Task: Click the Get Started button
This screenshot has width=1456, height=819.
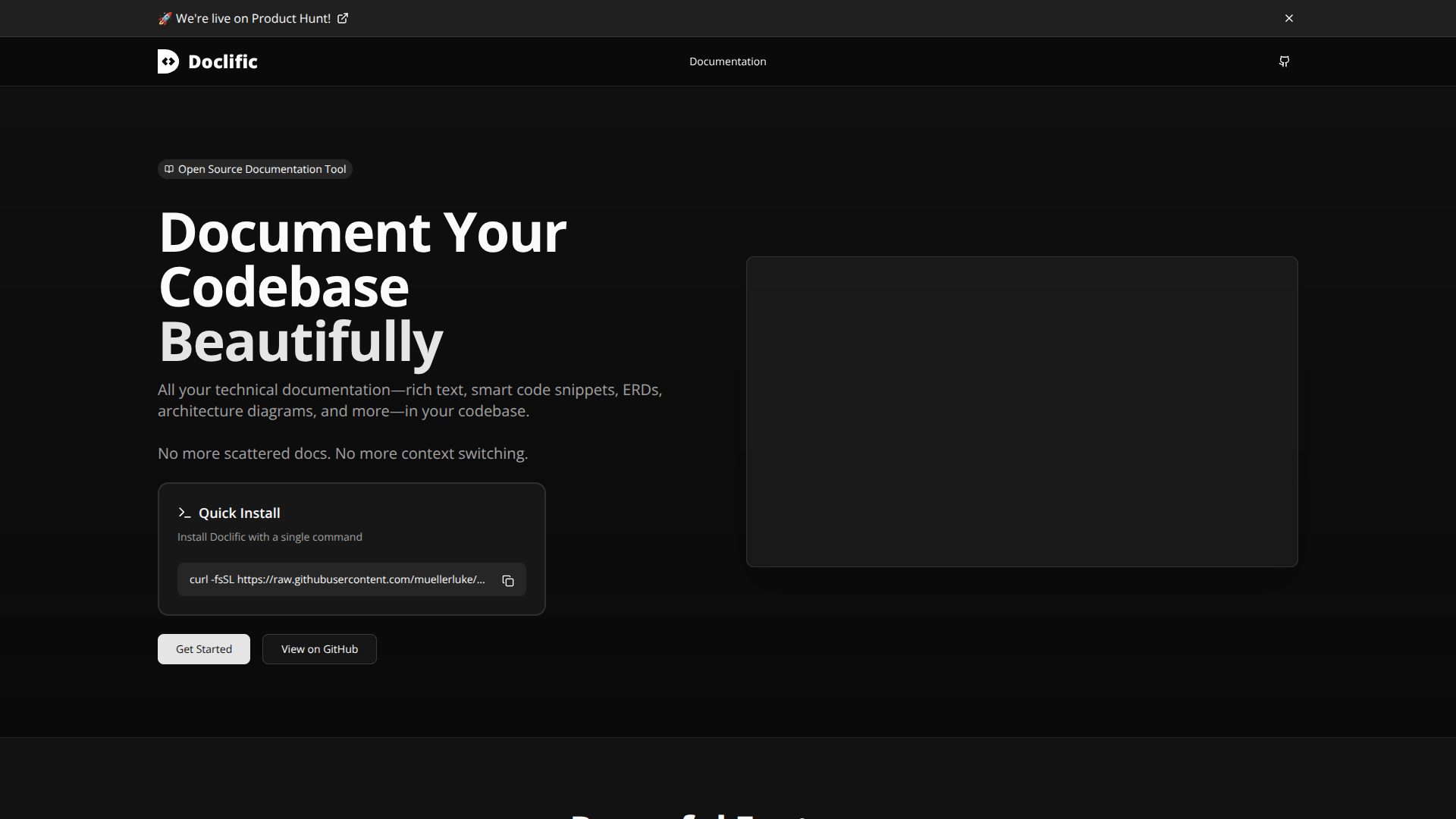Action: tap(203, 649)
